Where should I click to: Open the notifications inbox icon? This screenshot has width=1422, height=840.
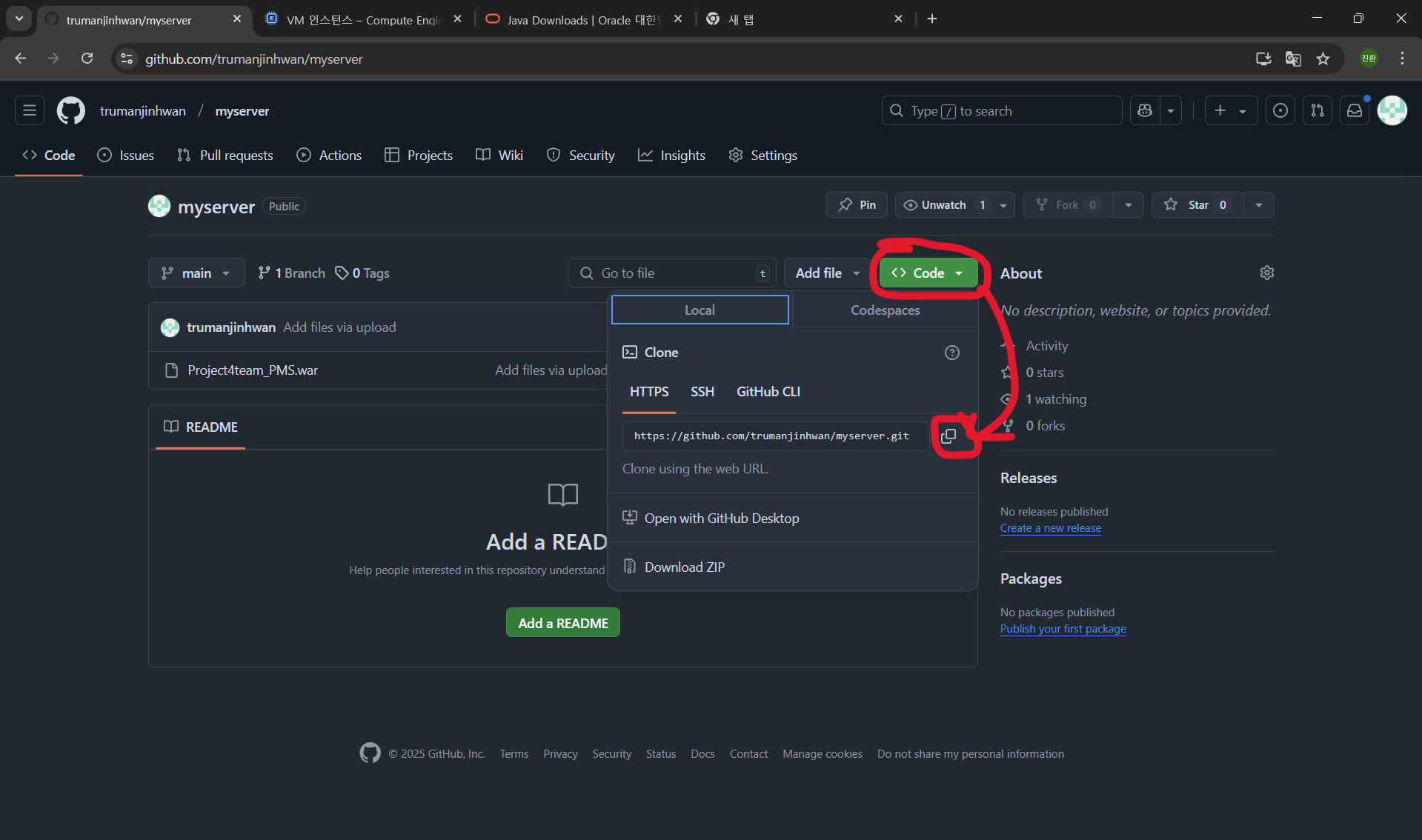1354,110
